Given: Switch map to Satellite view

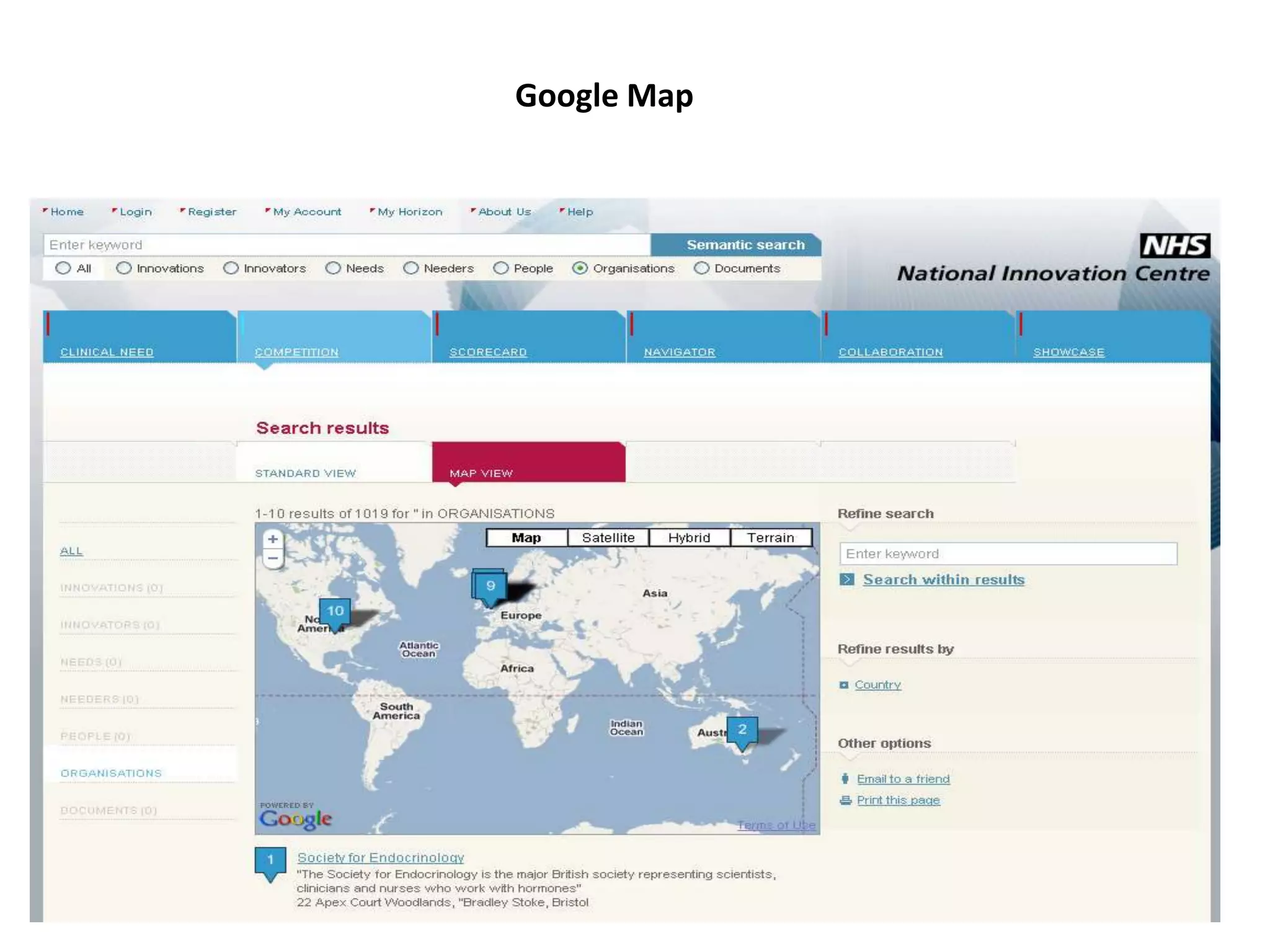Looking at the screenshot, I should click(x=608, y=538).
